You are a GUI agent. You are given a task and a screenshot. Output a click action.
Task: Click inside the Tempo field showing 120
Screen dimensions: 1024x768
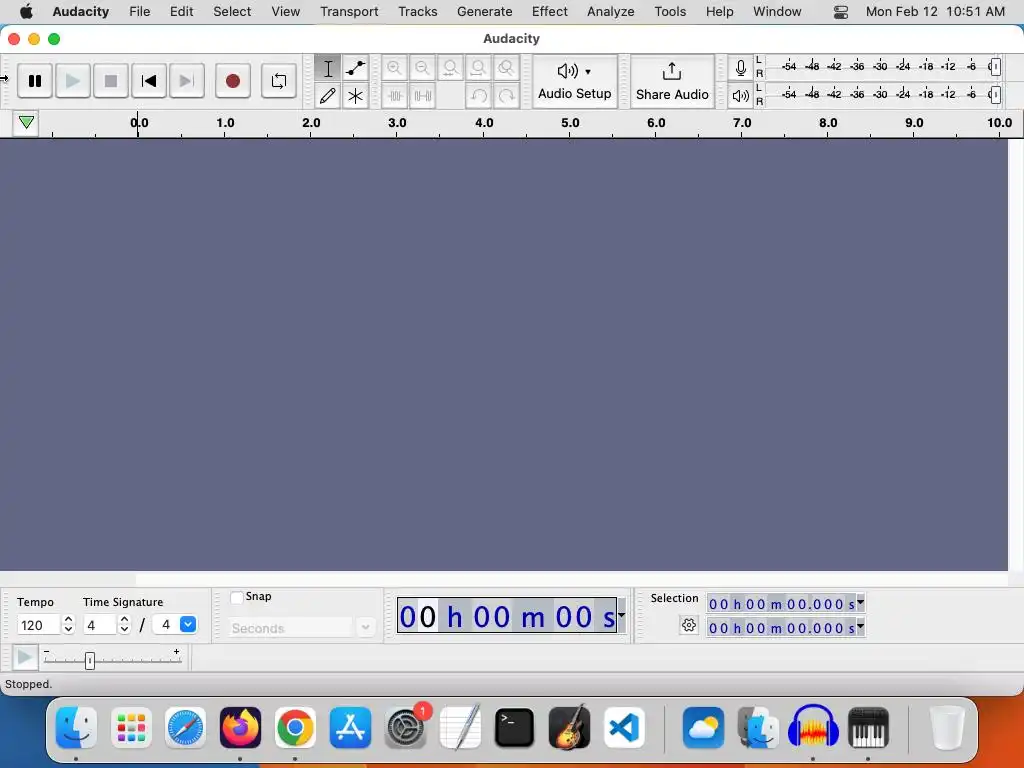point(39,625)
